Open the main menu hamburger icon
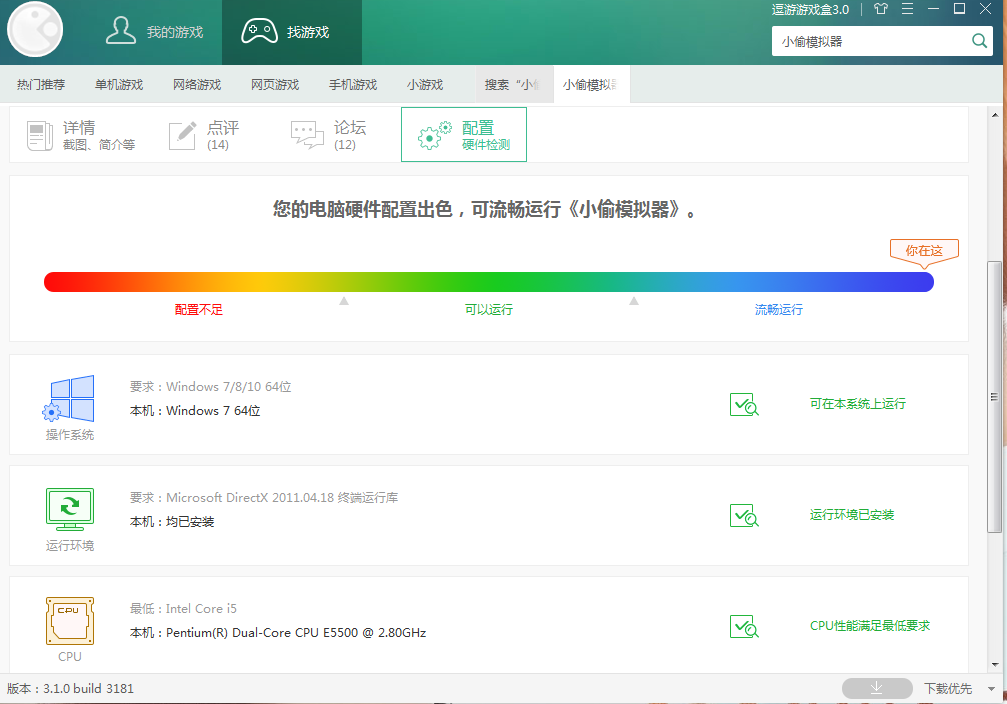1007x704 pixels. click(907, 9)
